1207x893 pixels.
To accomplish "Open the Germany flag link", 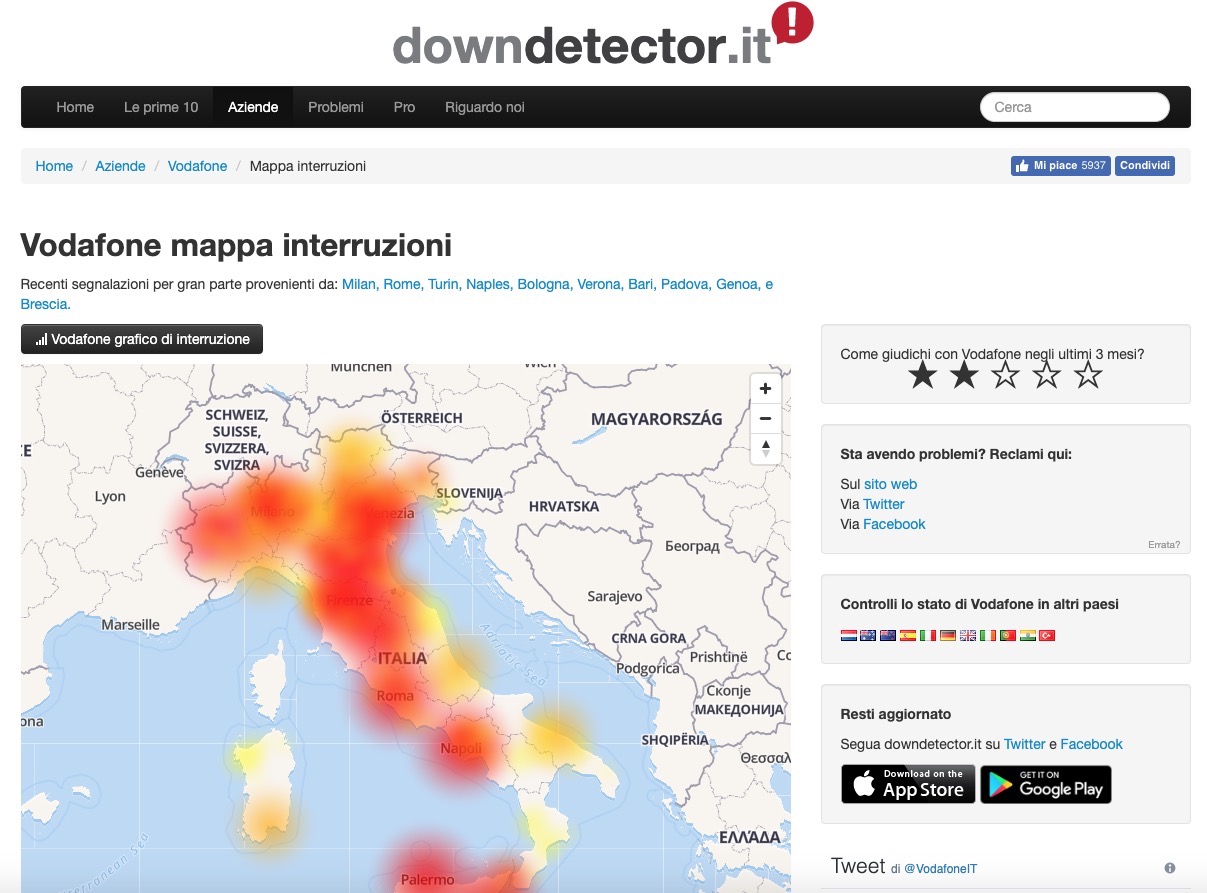I will 948,635.
